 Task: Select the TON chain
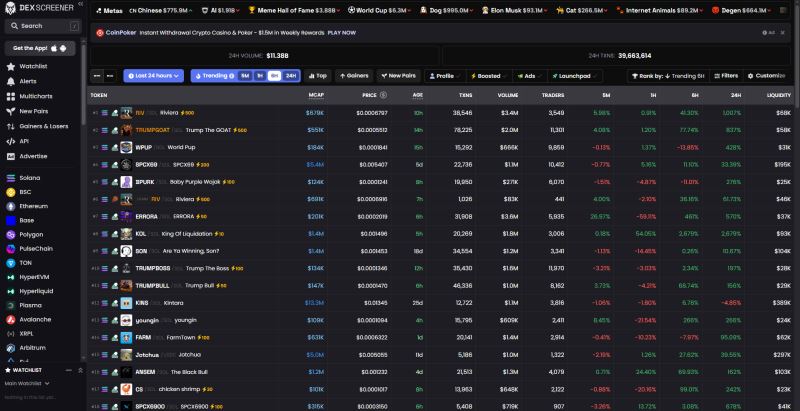26,263
